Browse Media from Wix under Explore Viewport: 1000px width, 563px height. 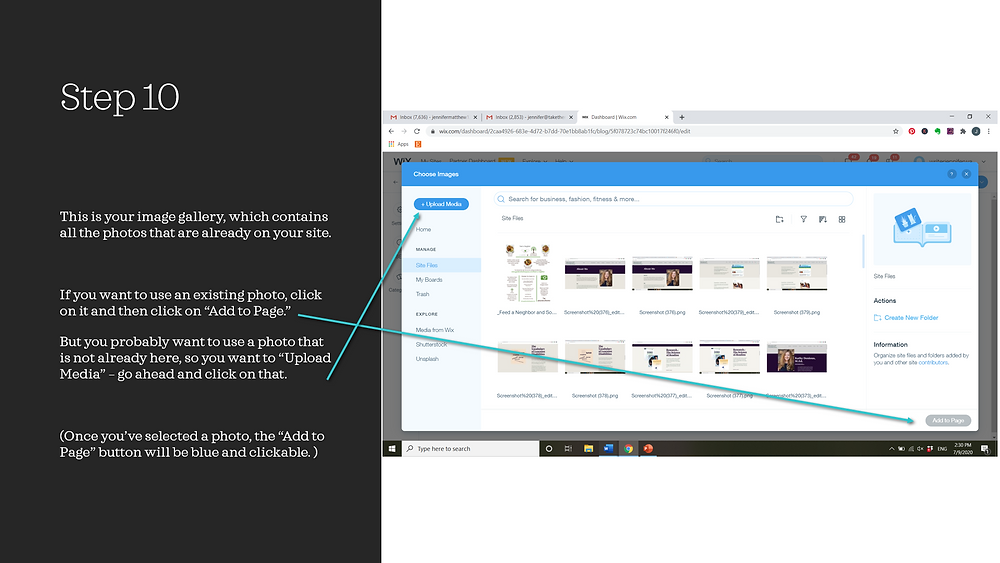[435, 330]
